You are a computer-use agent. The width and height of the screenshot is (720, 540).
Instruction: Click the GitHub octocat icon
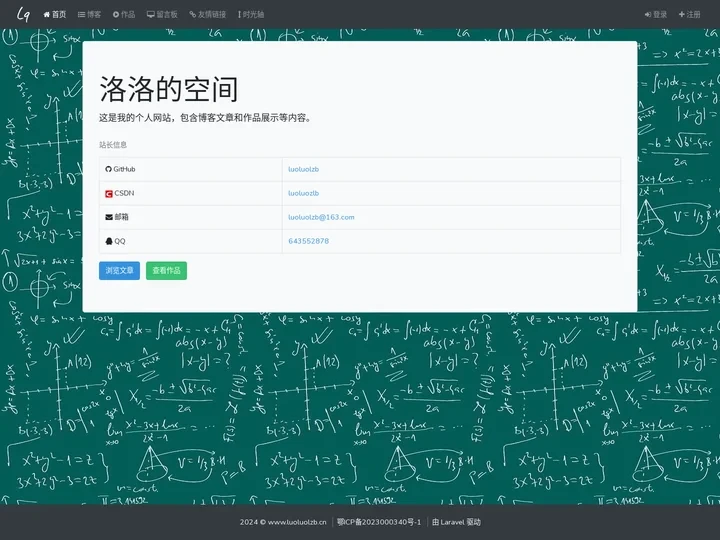[108, 169]
